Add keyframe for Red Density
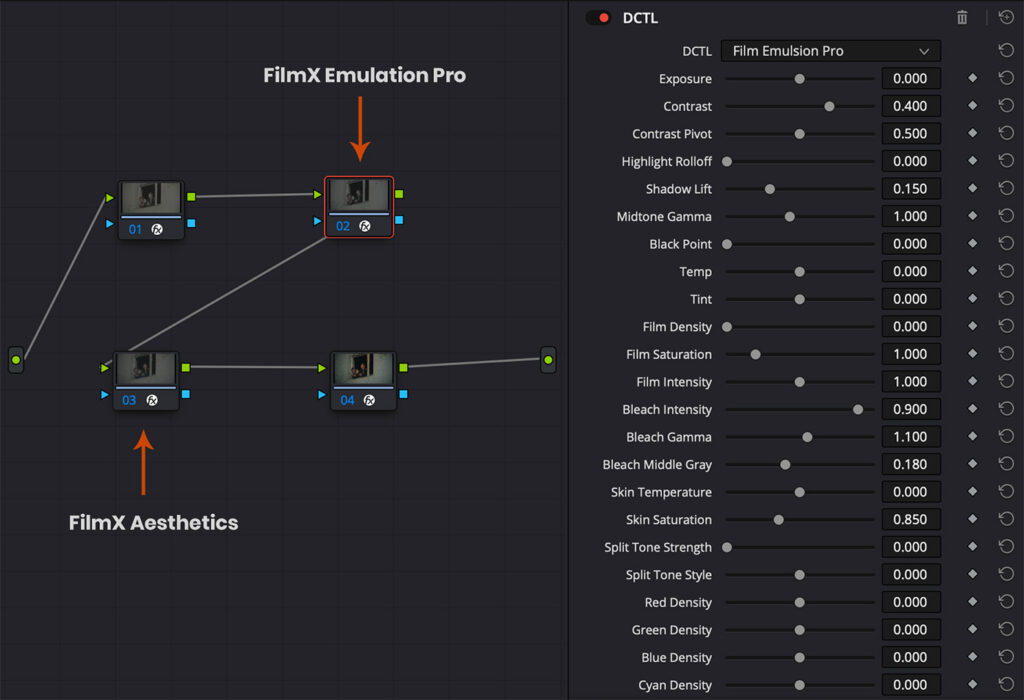 (972, 601)
